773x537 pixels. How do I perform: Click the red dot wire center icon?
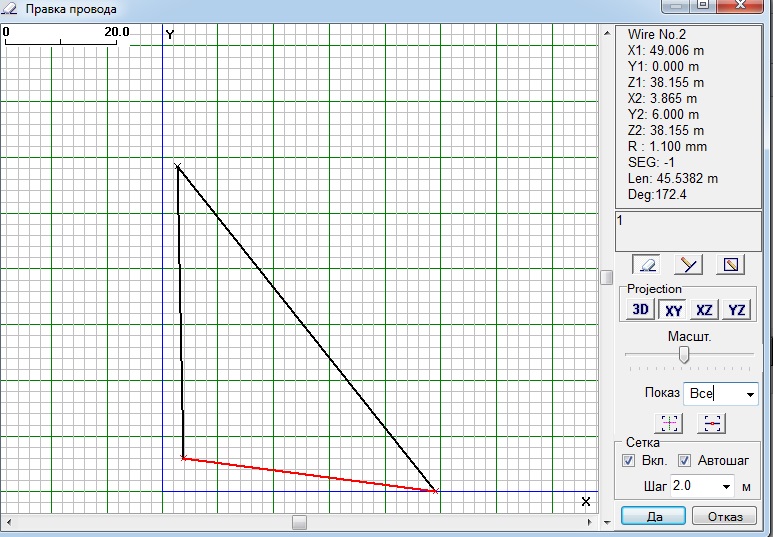[x=712, y=423]
